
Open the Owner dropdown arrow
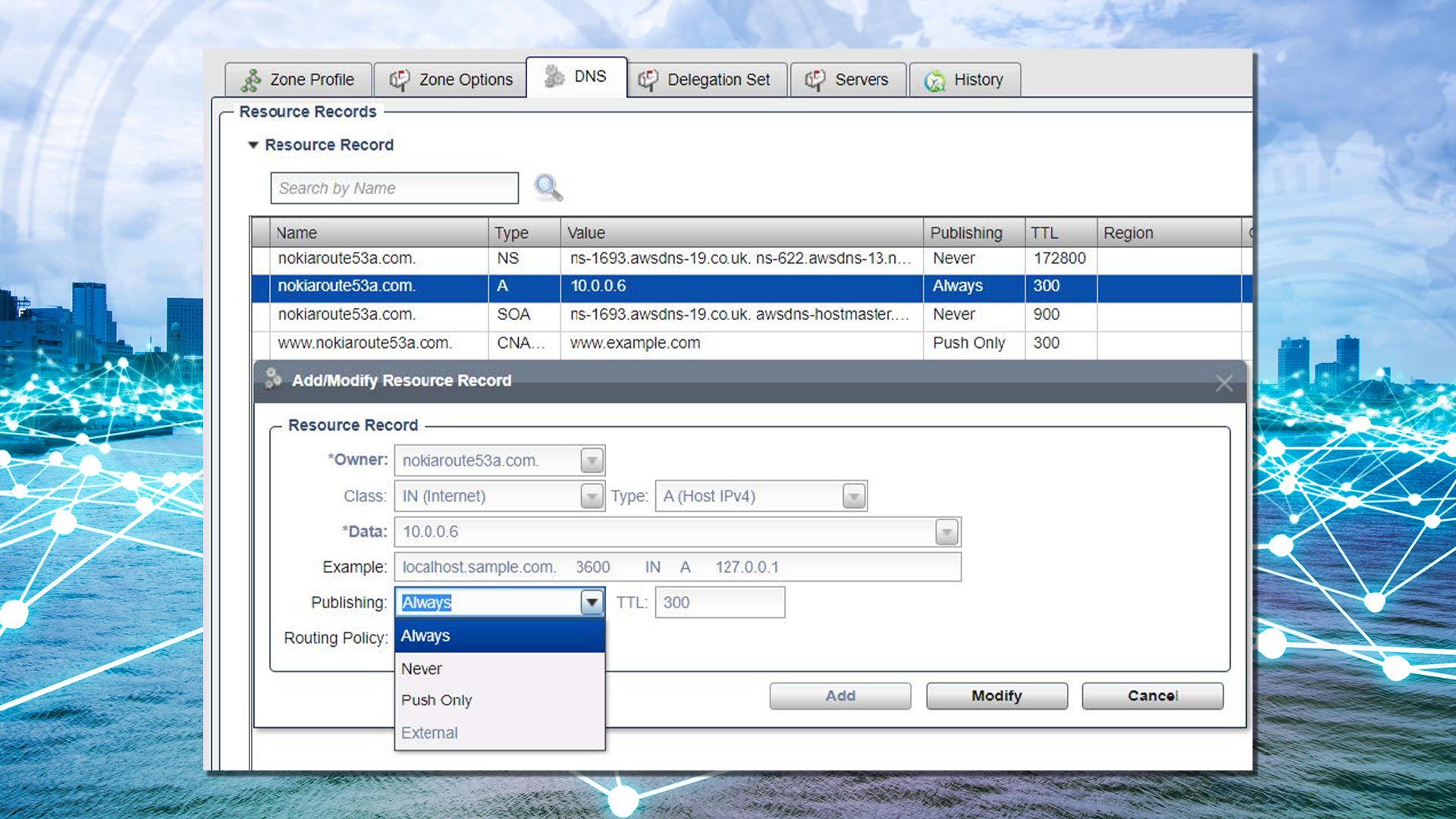click(591, 460)
